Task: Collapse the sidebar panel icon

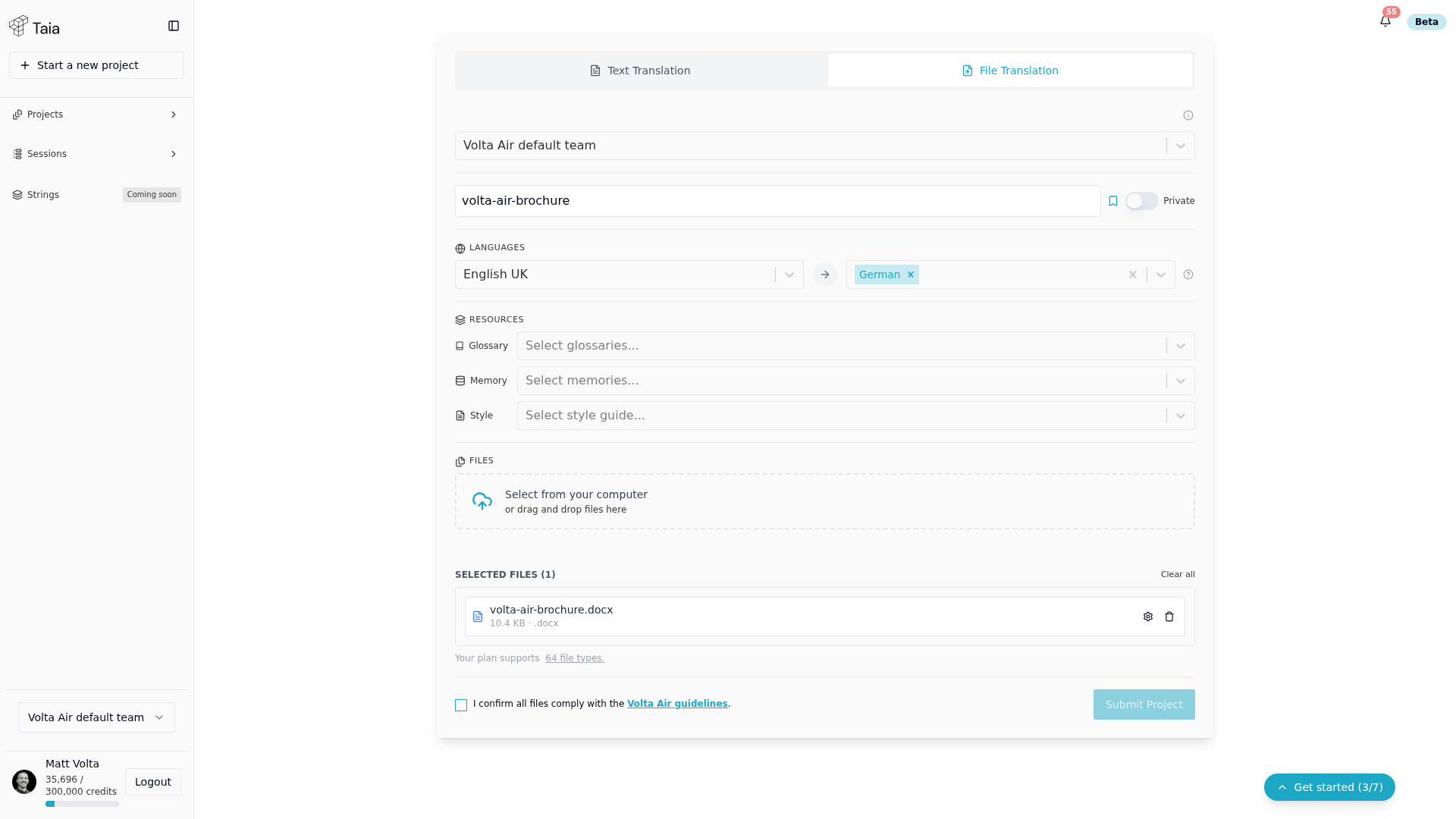Action: point(174,26)
